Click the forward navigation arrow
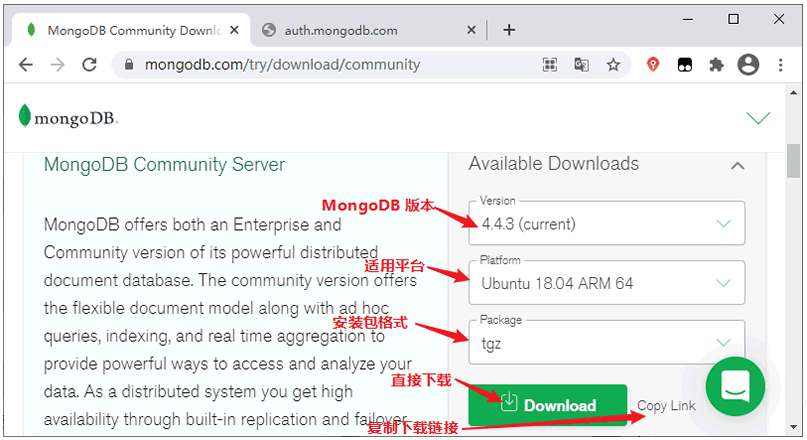 (x=58, y=65)
